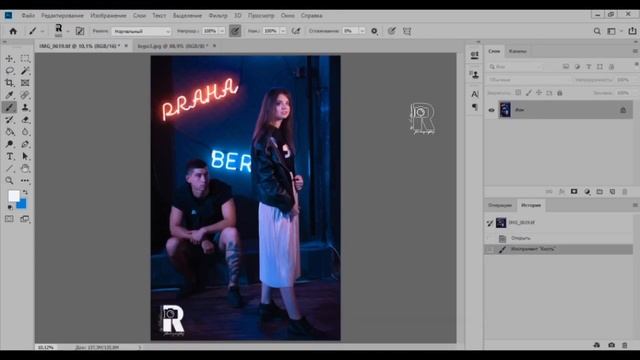This screenshot has width=640, height=360.
Task: Add a layer mask from Layers panel
Action: [574, 191]
